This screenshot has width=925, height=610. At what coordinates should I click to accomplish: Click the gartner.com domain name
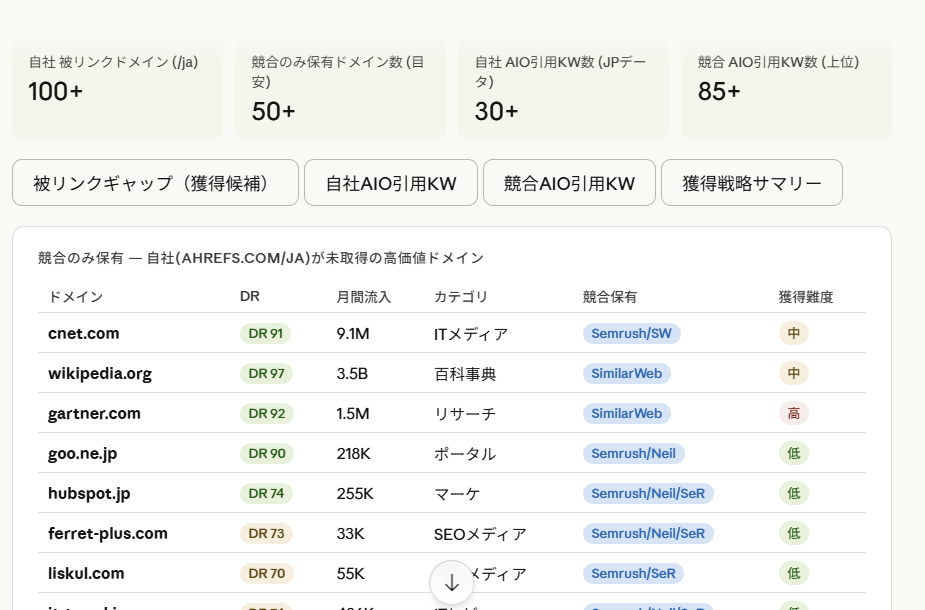point(94,413)
